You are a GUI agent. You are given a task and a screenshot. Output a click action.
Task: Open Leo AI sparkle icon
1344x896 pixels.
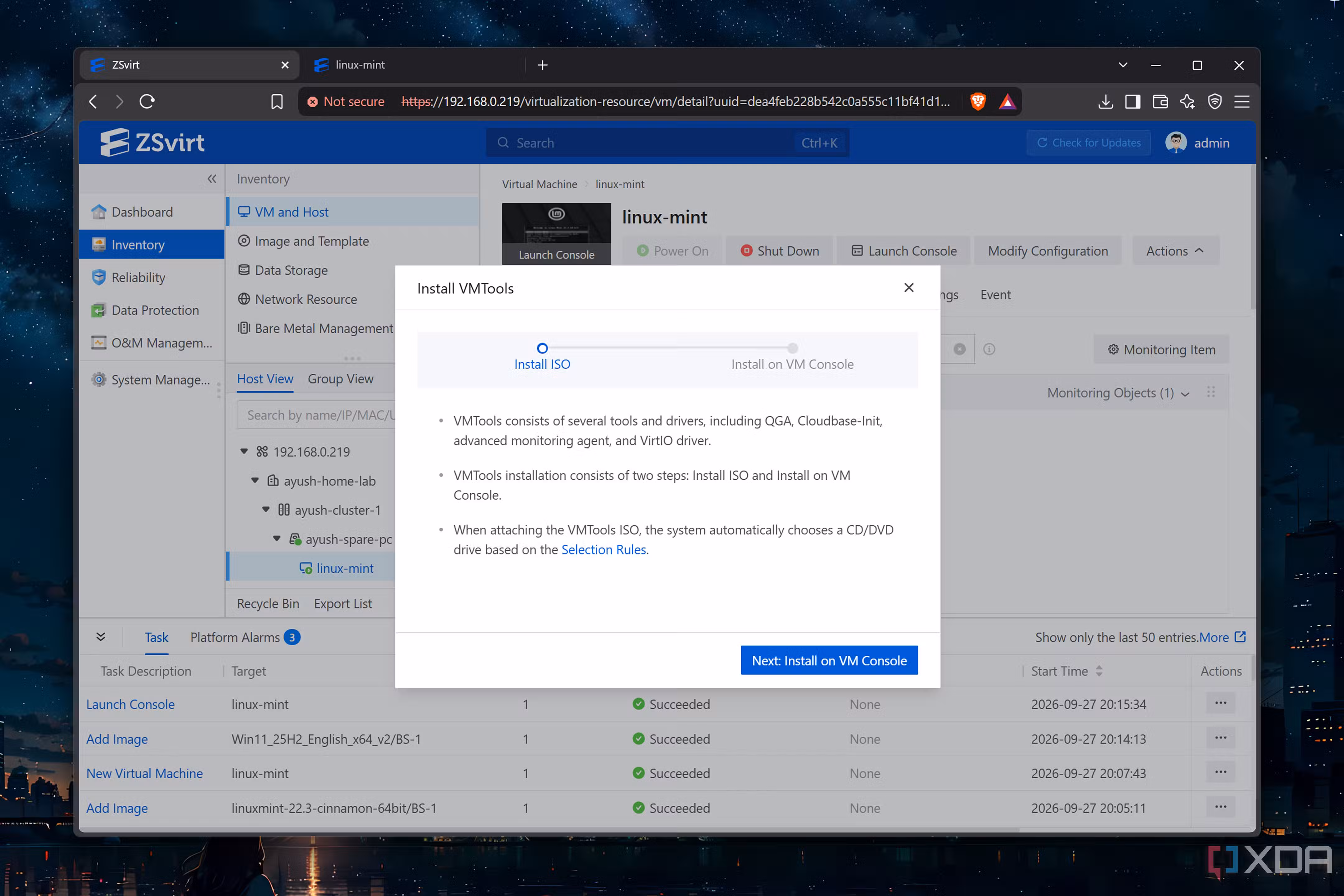click(1188, 102)
